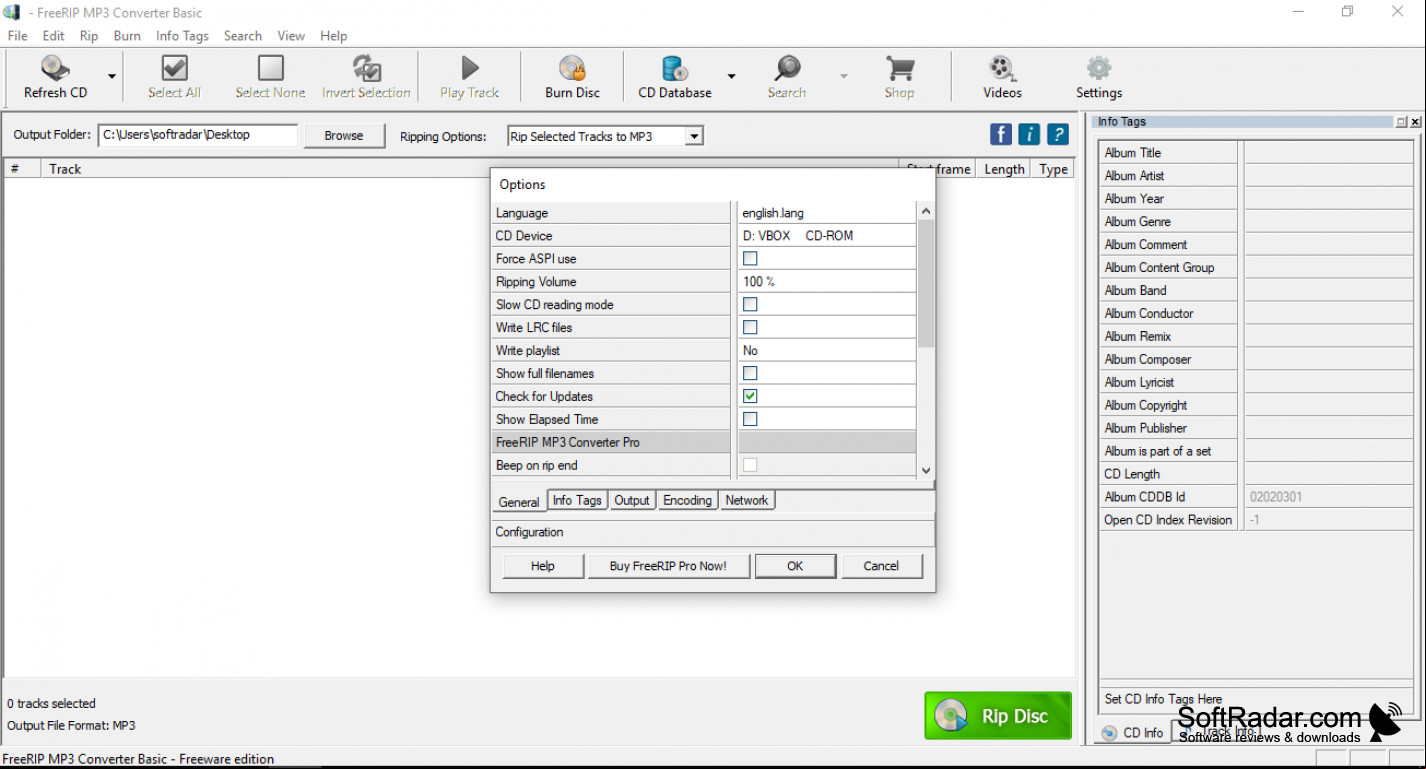Uncheck the Check for Updates checkbox
1426x769 pixels.
(750, 396)
